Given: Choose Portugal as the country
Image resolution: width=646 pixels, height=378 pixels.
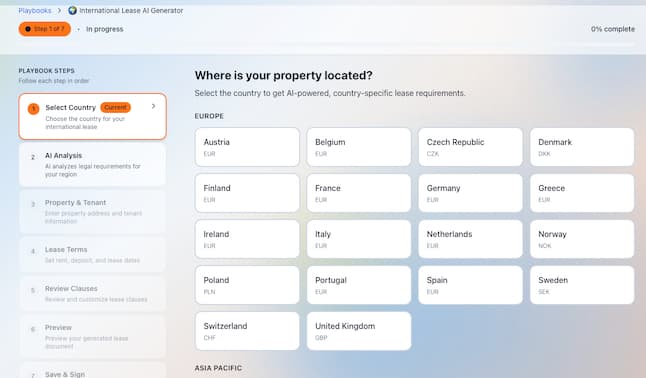Looking at the screenshot, I should (359, 285).
